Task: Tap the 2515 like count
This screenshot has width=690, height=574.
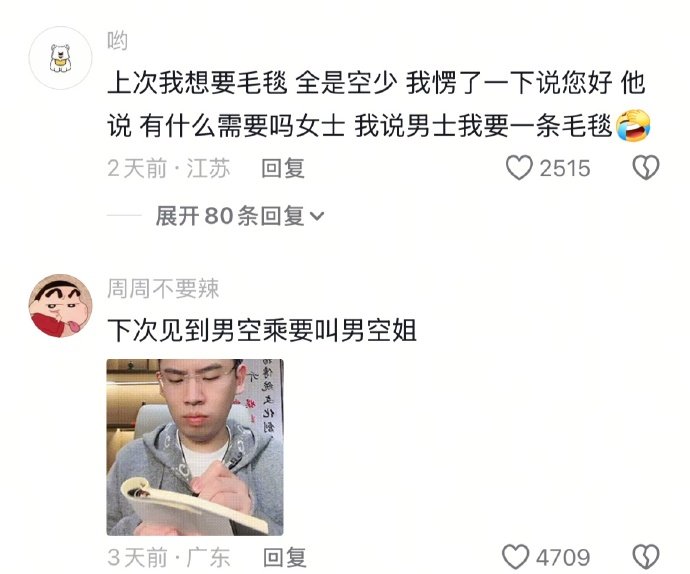Action: (x=565, y=169)
